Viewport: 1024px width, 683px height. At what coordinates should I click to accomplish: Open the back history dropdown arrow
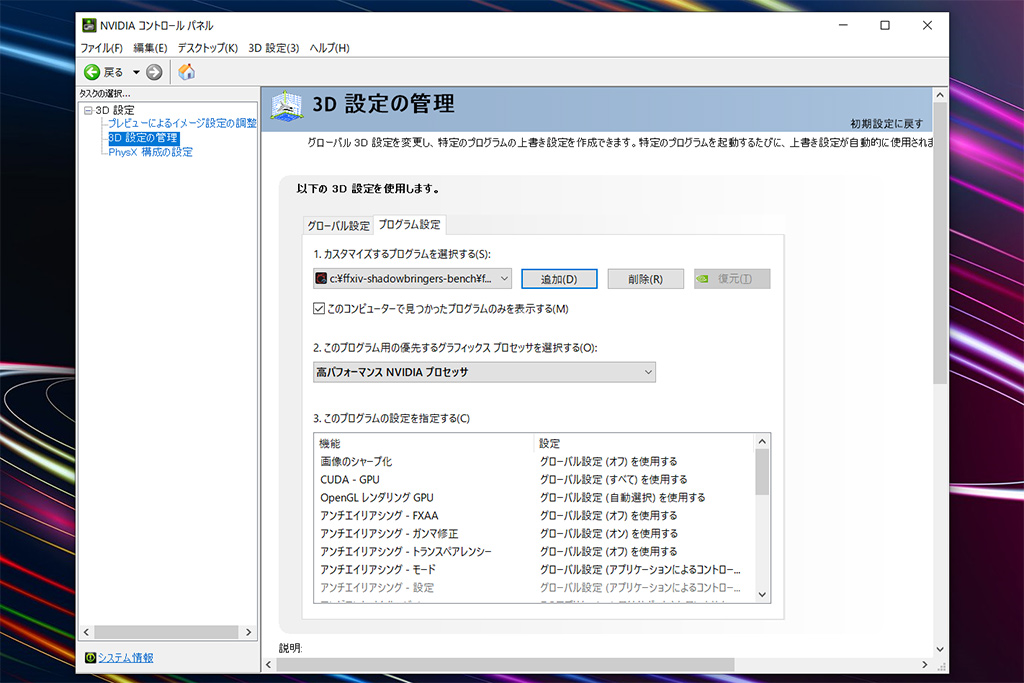tap(136, 72)
